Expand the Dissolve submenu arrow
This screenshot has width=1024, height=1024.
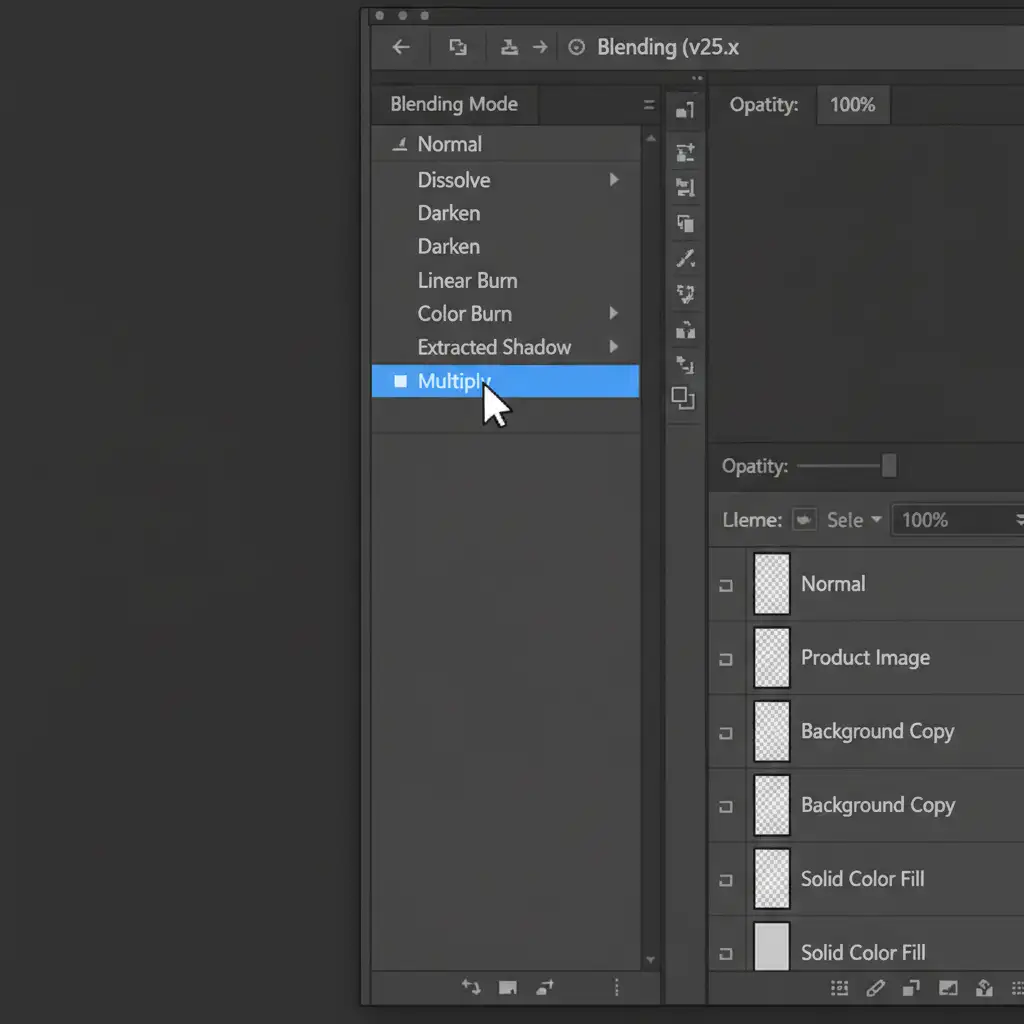tap(614, 180)
